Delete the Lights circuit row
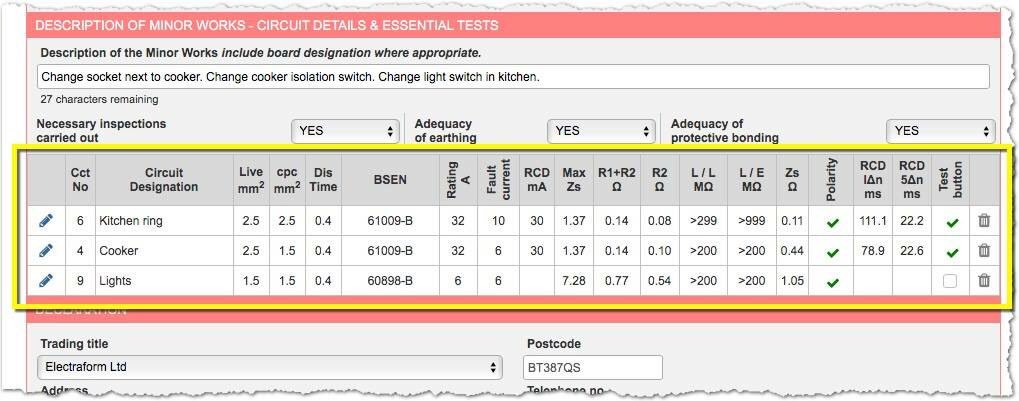The height and width of the screenshot is (401, 1019). click(x=984, y=281)
